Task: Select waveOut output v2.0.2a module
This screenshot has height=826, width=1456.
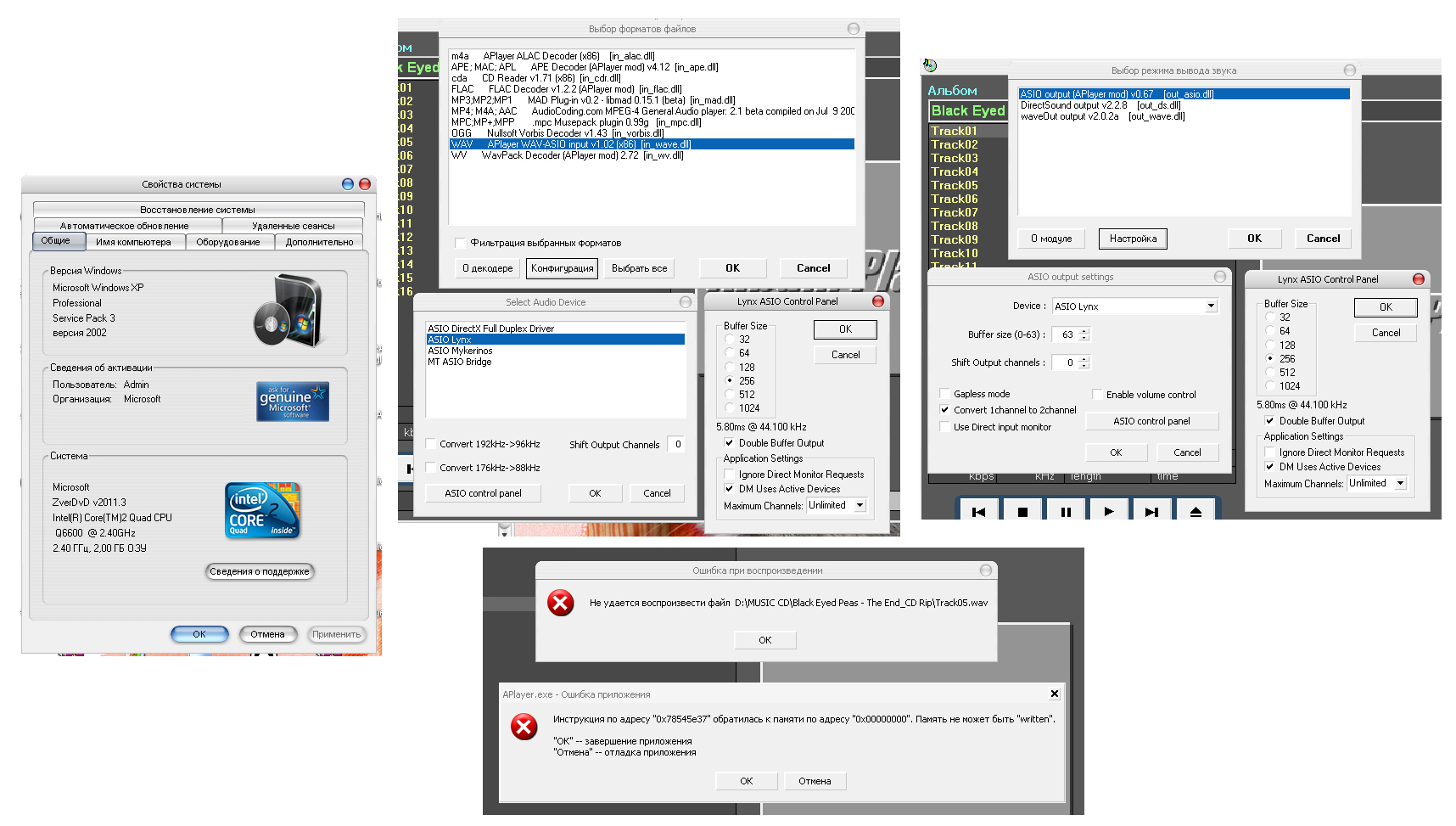Action: (x=1184, y=116)
